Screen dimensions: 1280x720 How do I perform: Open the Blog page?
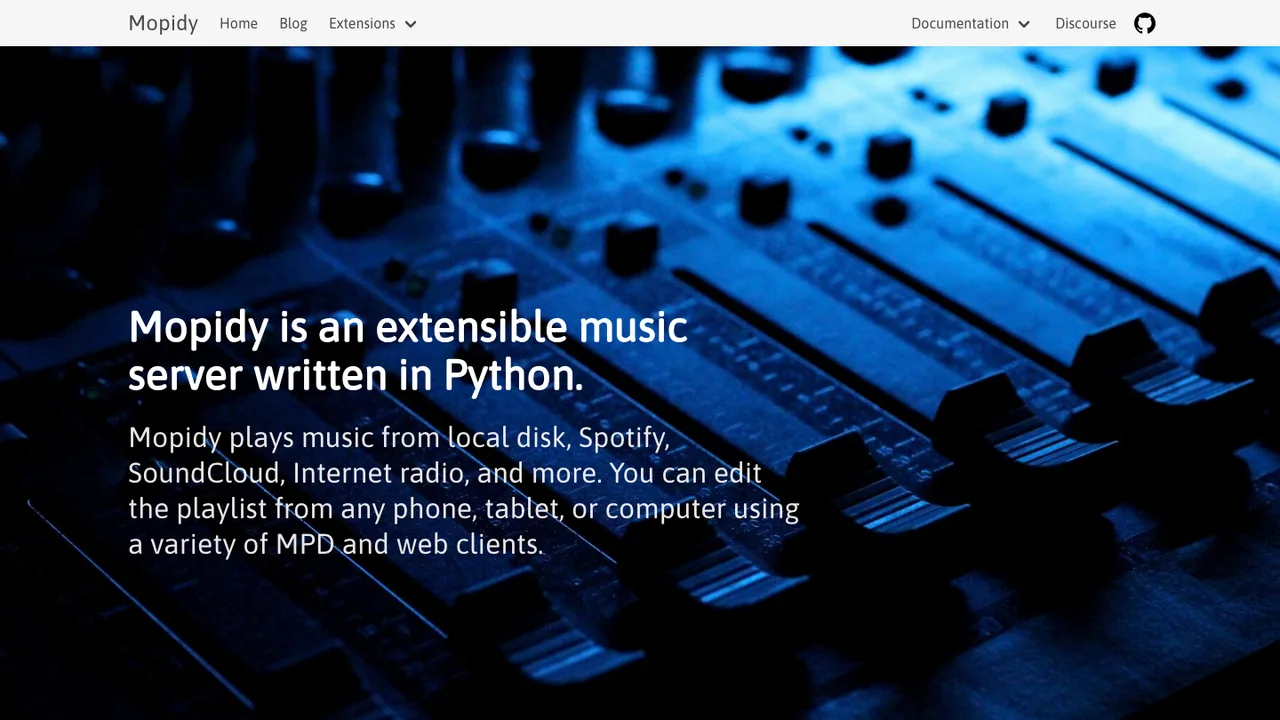pos(293,23)
